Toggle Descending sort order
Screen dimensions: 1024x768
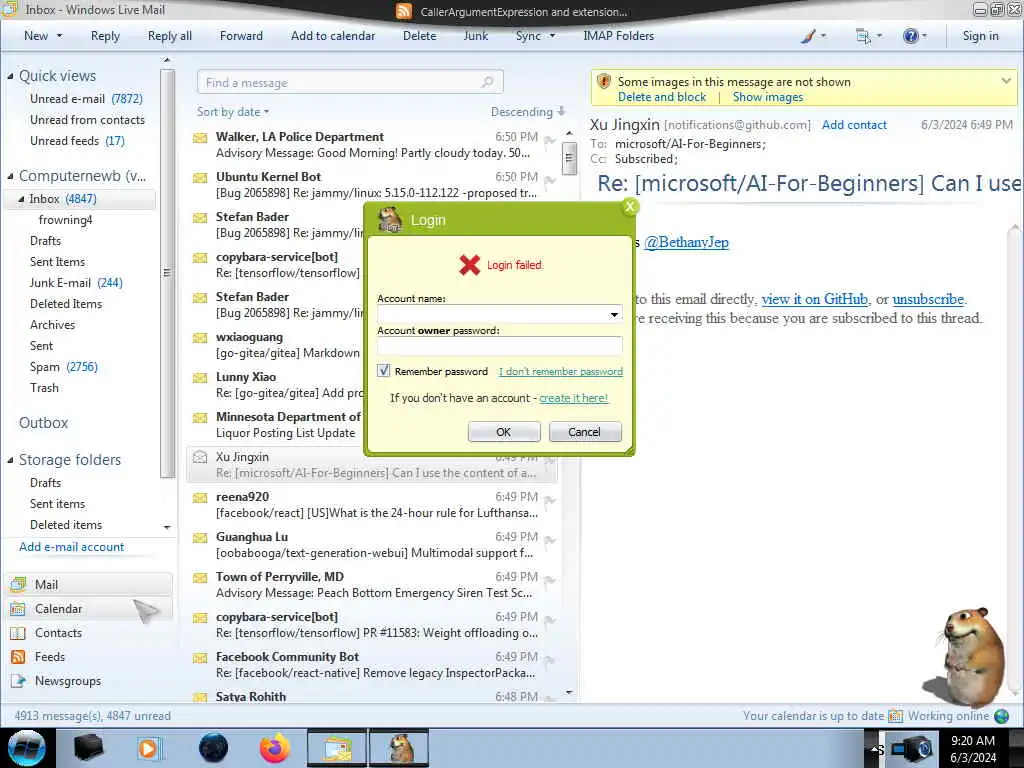(528, 112)
